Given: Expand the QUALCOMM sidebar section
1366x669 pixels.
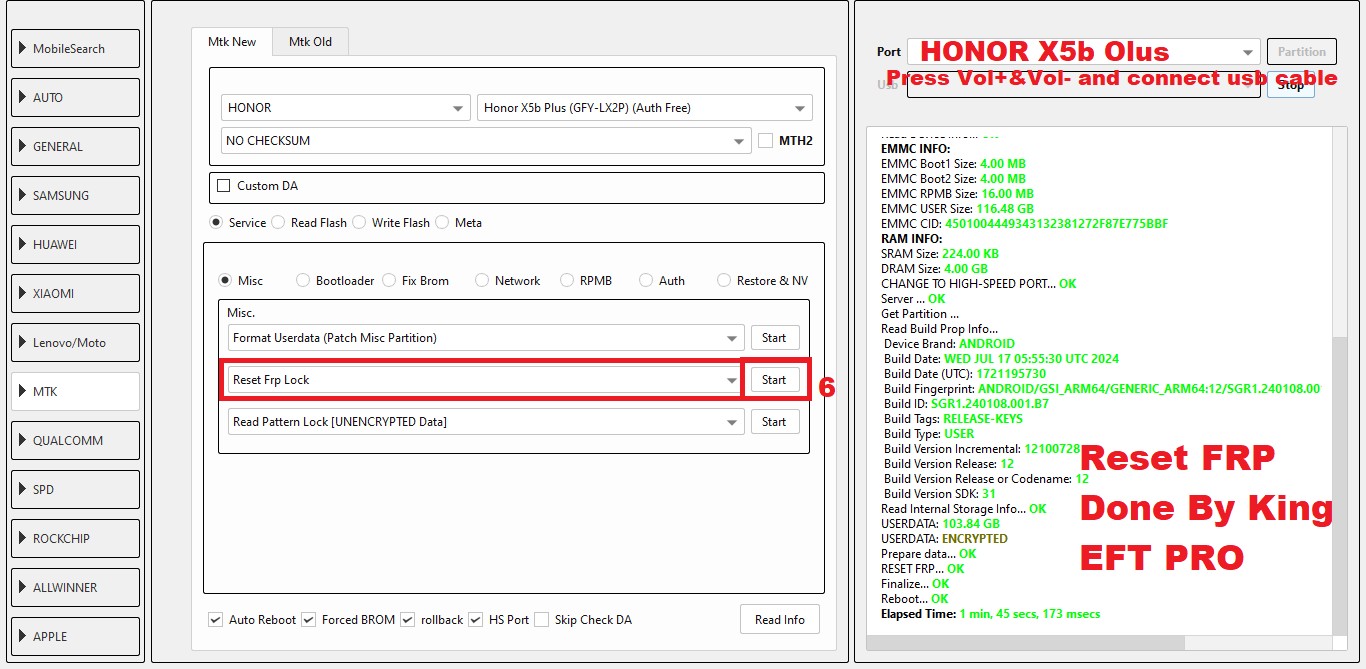Looking at the screenshot, I should [76, 441].
